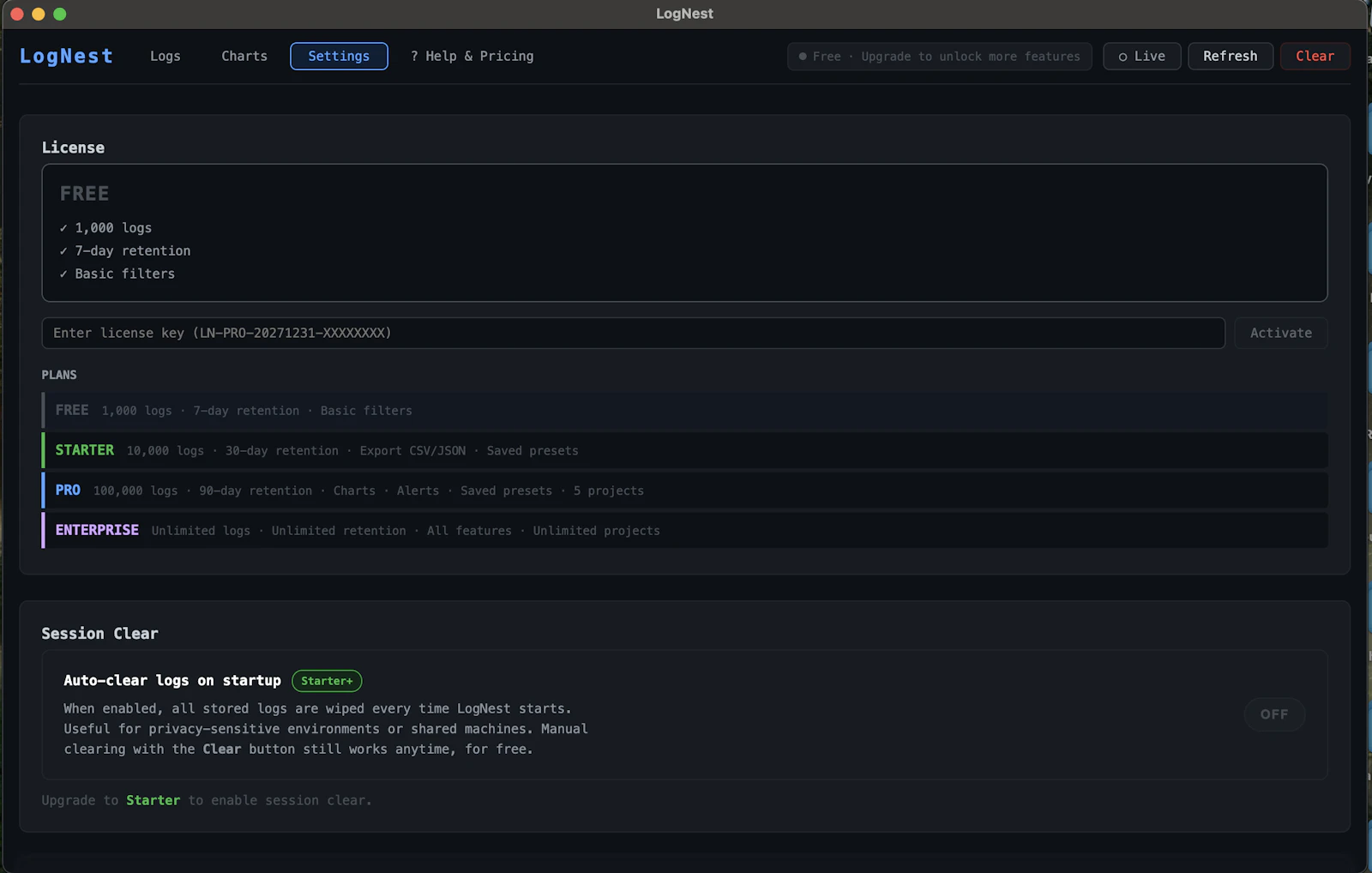Click the LogNest logo
This screenshot has height=873, width=1372.
(66, 56)
